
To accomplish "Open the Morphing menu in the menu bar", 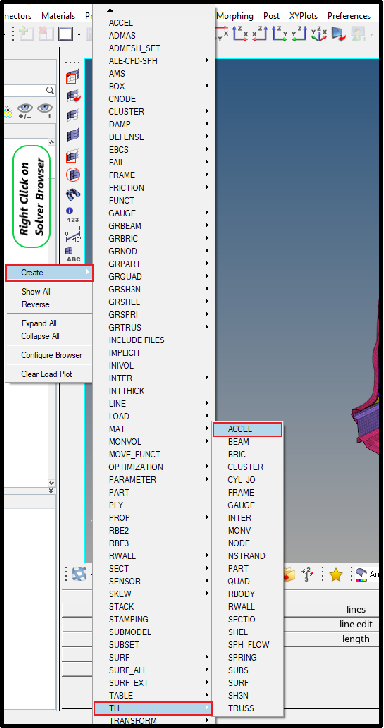I will coord(235,16).
